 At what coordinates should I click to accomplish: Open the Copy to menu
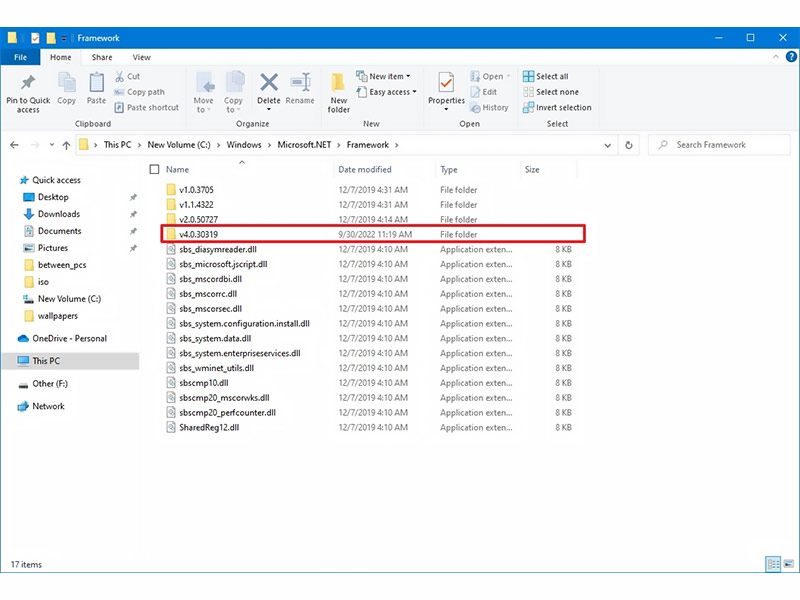tap(233, 92)
